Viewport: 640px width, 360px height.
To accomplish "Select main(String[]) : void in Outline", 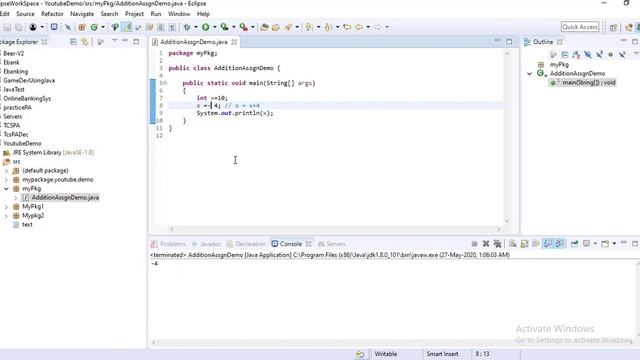I will point(583,82).
